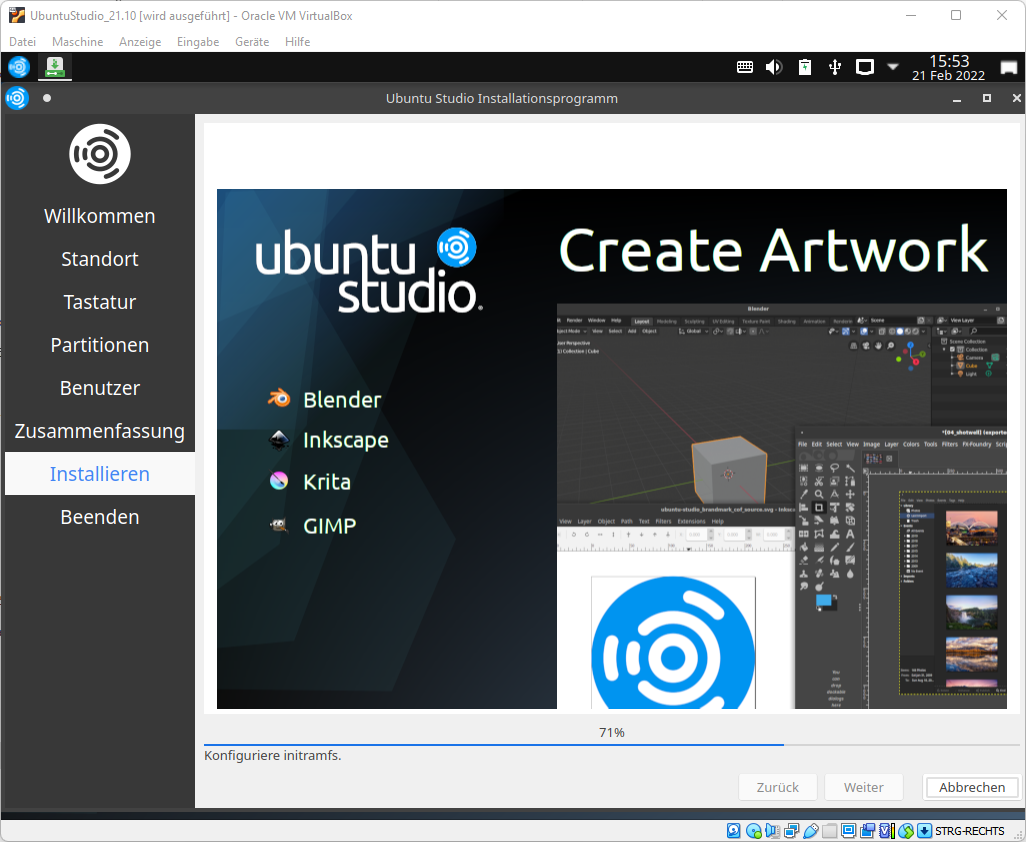Open the Anzeige menu
Viewport: 1026px width, 842px height.
[x=140, y=42]
